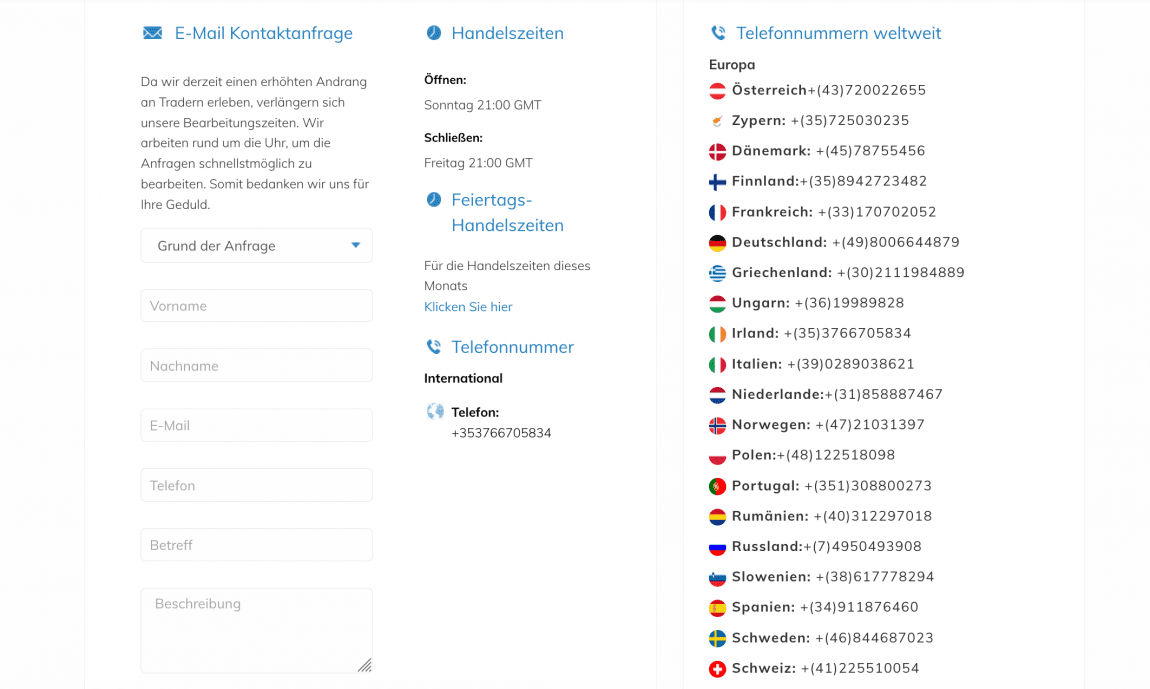Open the Grund der Anfrage dropdown
Image resolution: width=1150 pixels, height=689 pixels.
coord(256,246)
